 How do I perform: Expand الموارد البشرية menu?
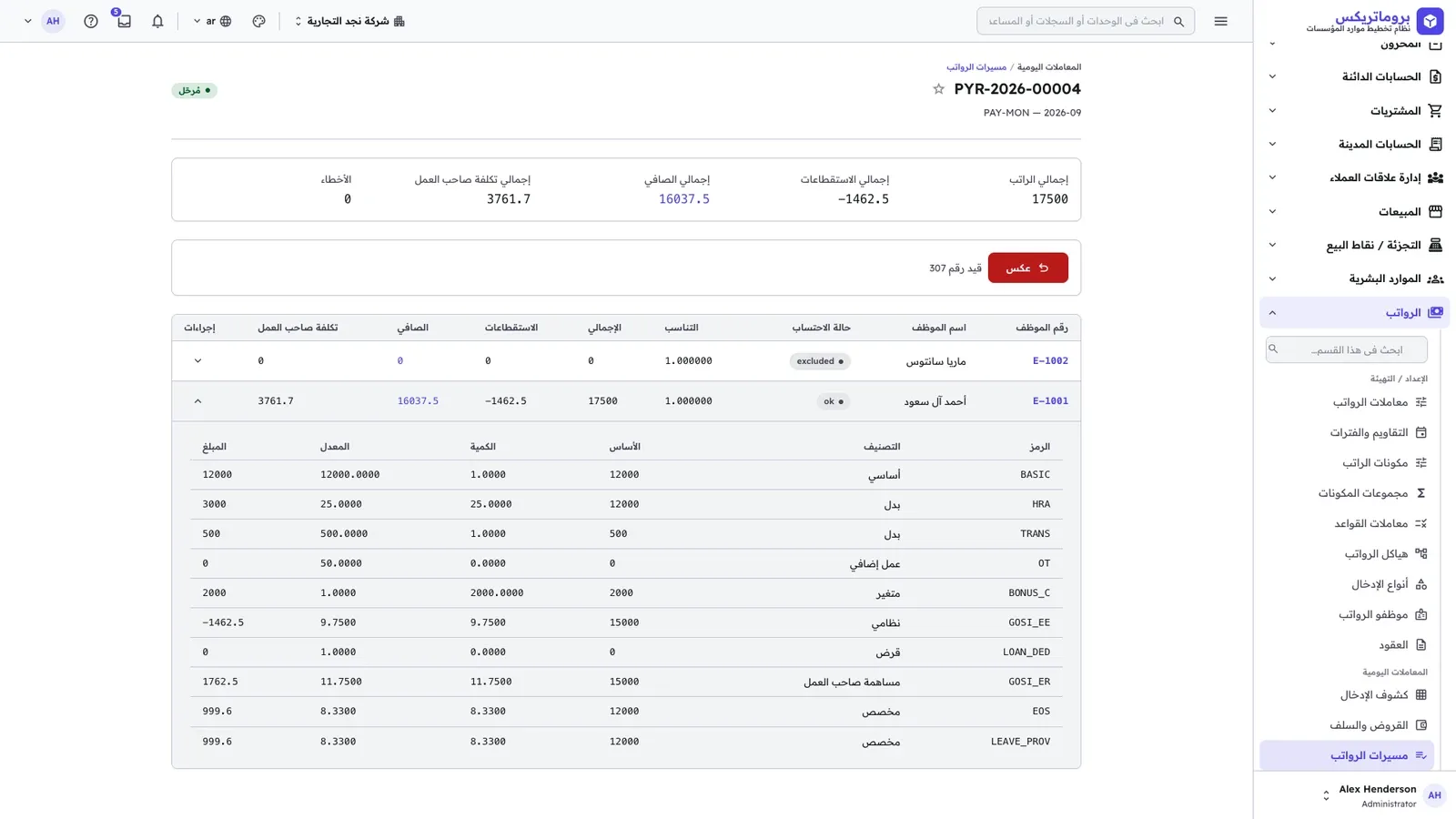click(x=1354, y=278)
